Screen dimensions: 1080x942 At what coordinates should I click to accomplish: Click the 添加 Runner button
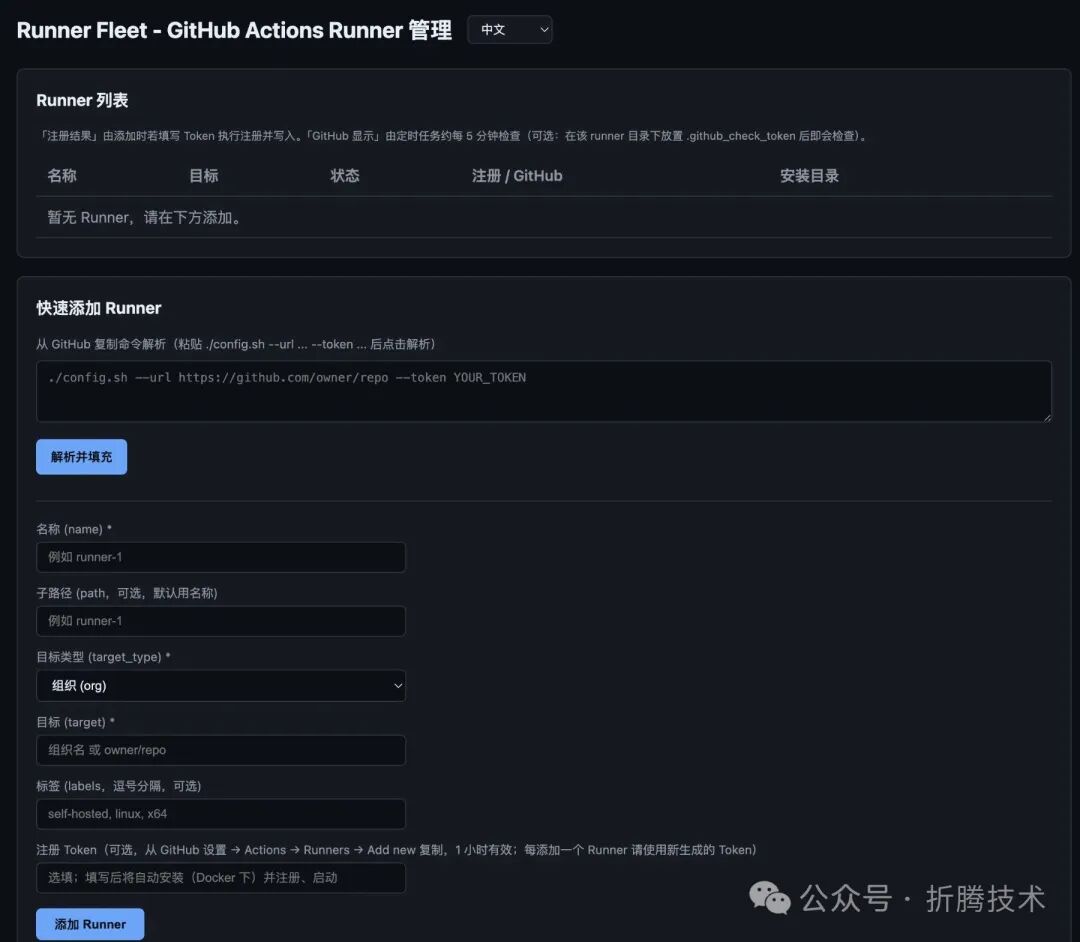89,924
